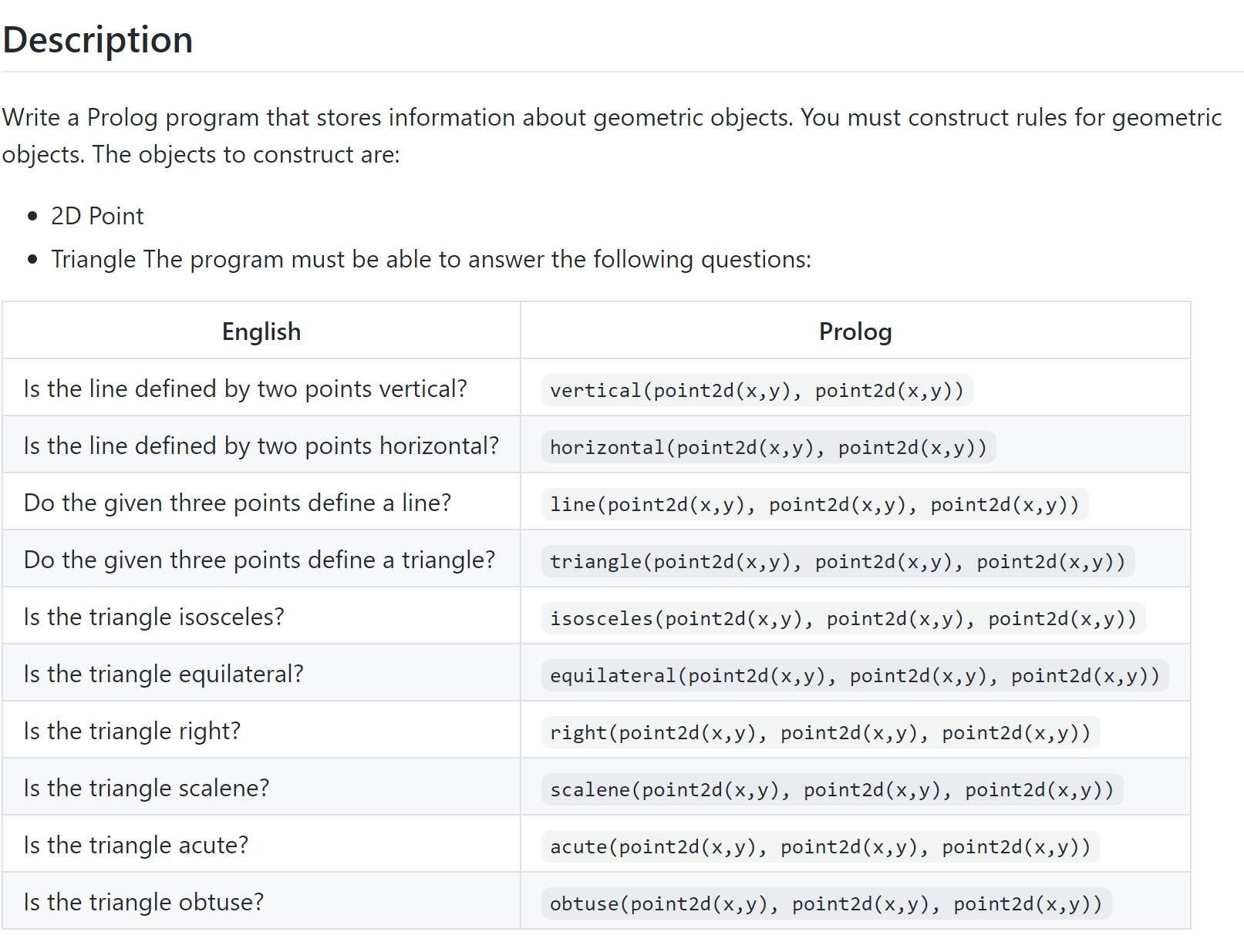Click "Is the triangle obtuse?" cell
The height and width of the screenshot is (952, 1244).
[144, 903]
